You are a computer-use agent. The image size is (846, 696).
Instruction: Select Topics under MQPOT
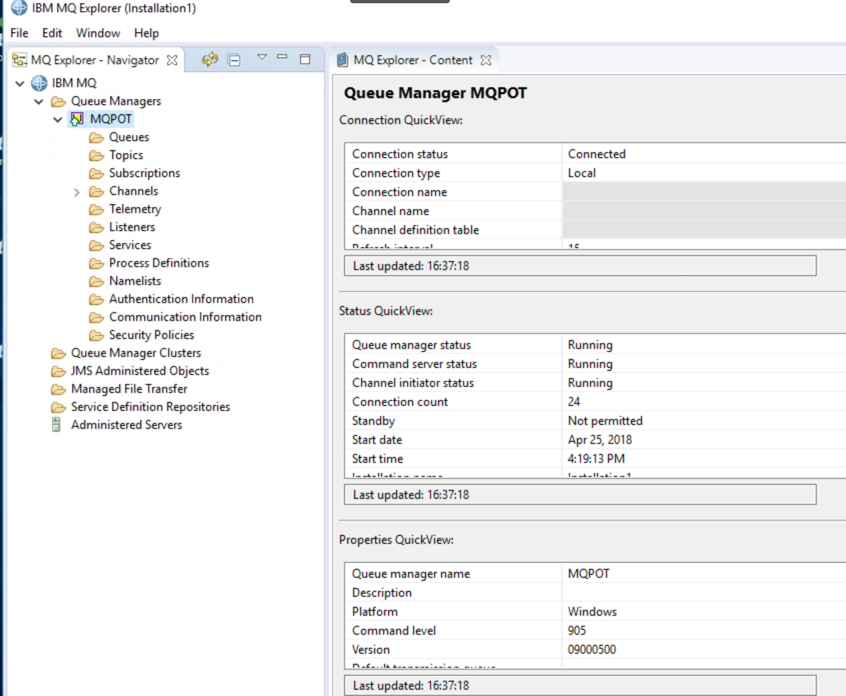pos(126,155)
